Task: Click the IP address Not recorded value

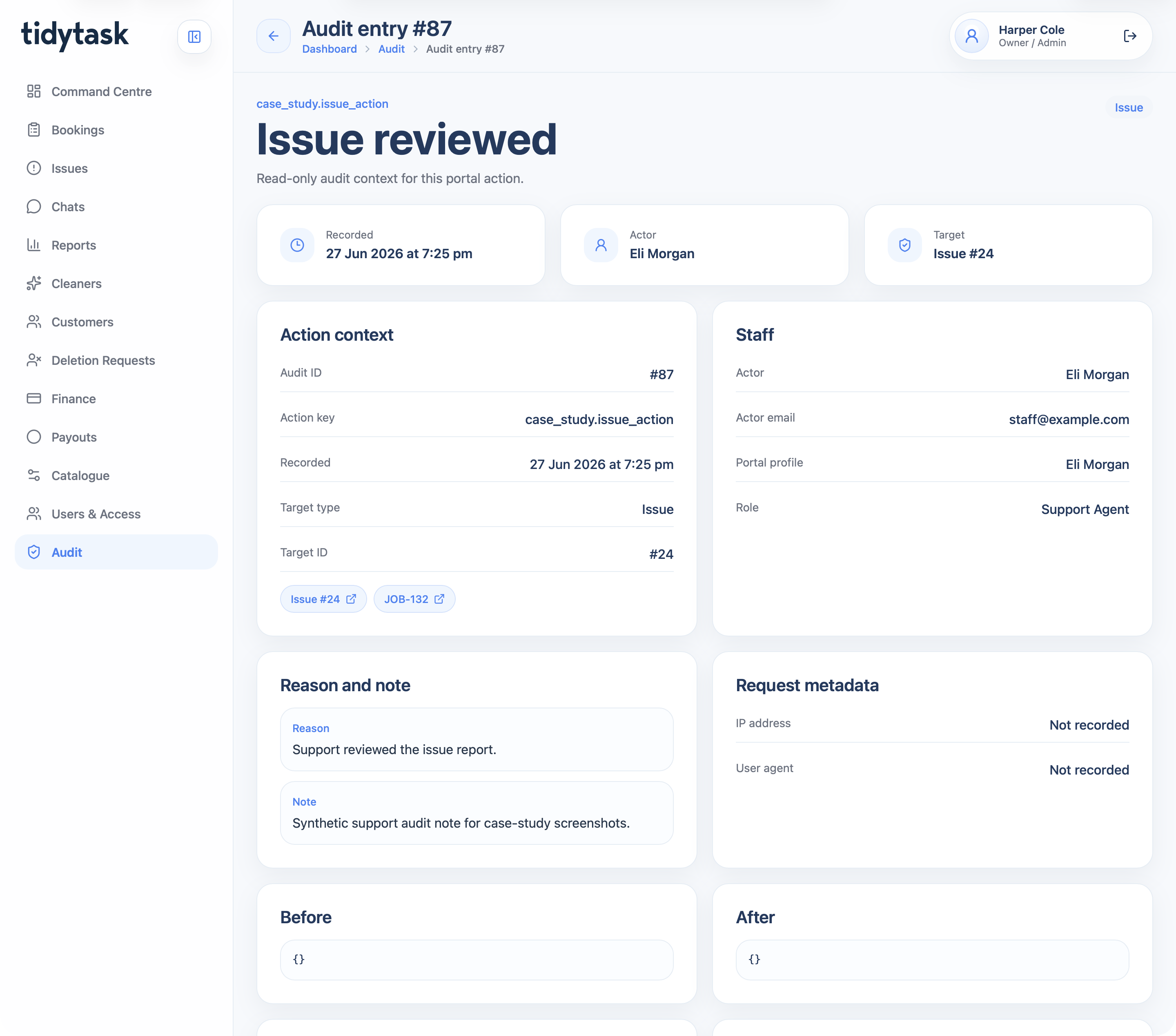Action: click(1089, 725)
